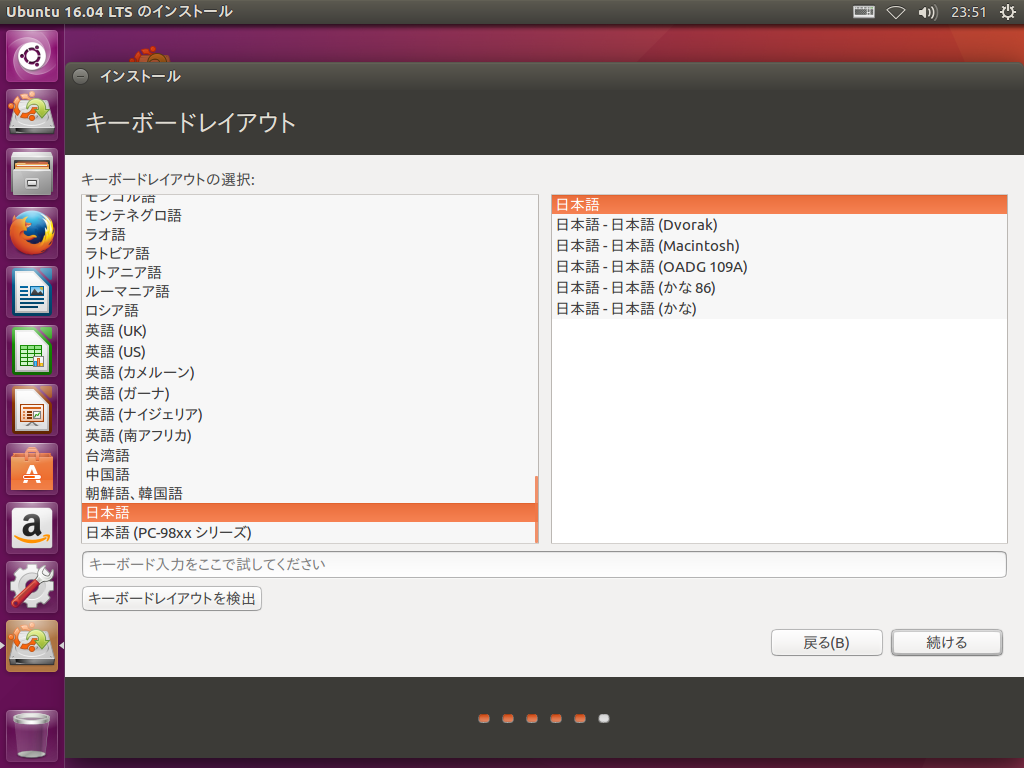Viewport: 1024px width, 768px height.
Task: Select ルーマニア語 in the list
Action: click(308, 292)
